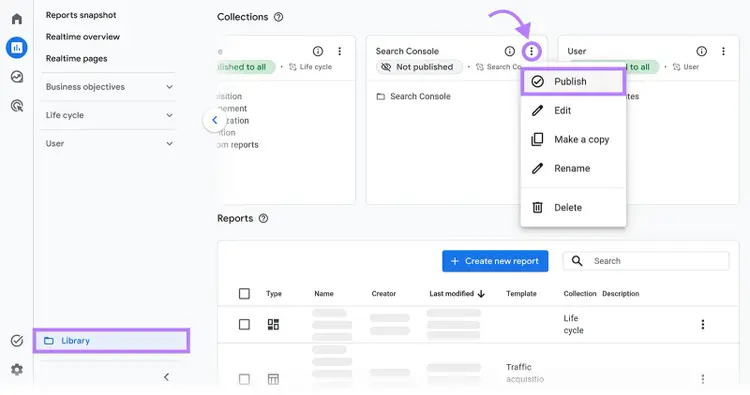
Task: Click the Description column header
Action: point(620,294)
